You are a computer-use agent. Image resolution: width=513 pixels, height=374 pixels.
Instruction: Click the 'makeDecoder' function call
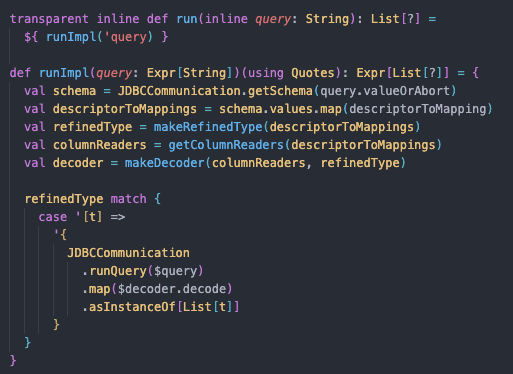(165, 163)
